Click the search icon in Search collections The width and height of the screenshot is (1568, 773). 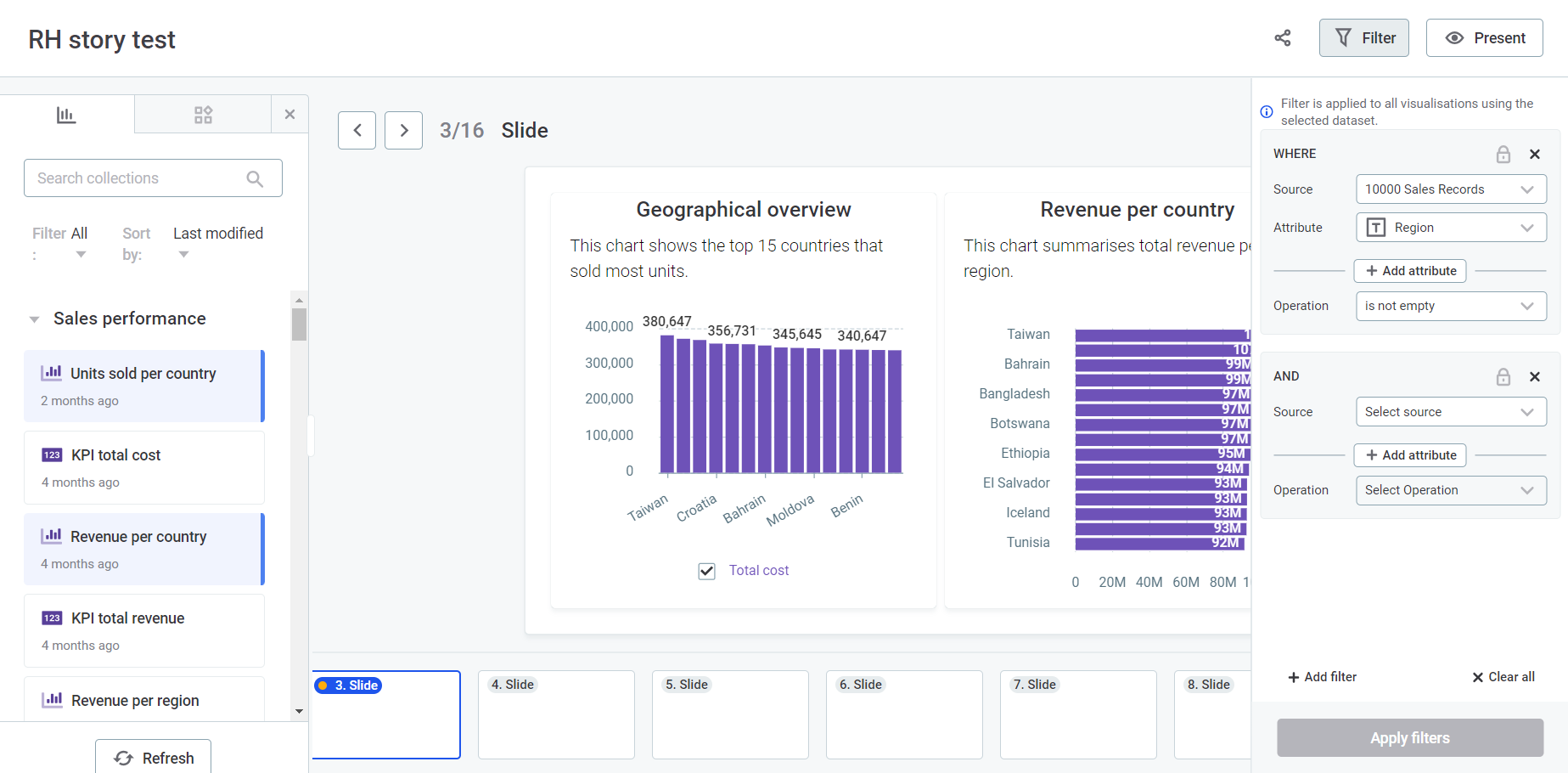pos(255,178)
